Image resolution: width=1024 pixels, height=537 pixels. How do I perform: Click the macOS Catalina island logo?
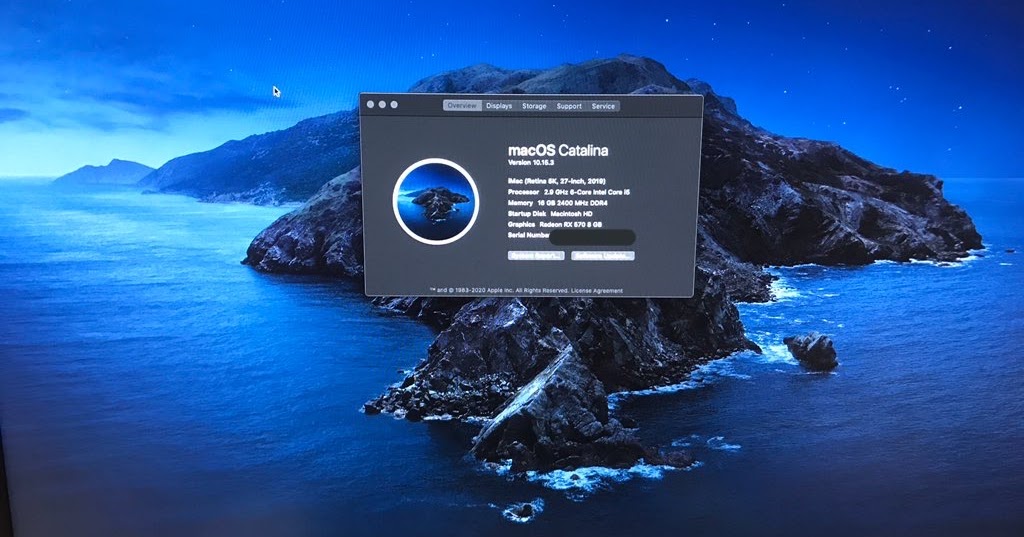pos(436,201)
